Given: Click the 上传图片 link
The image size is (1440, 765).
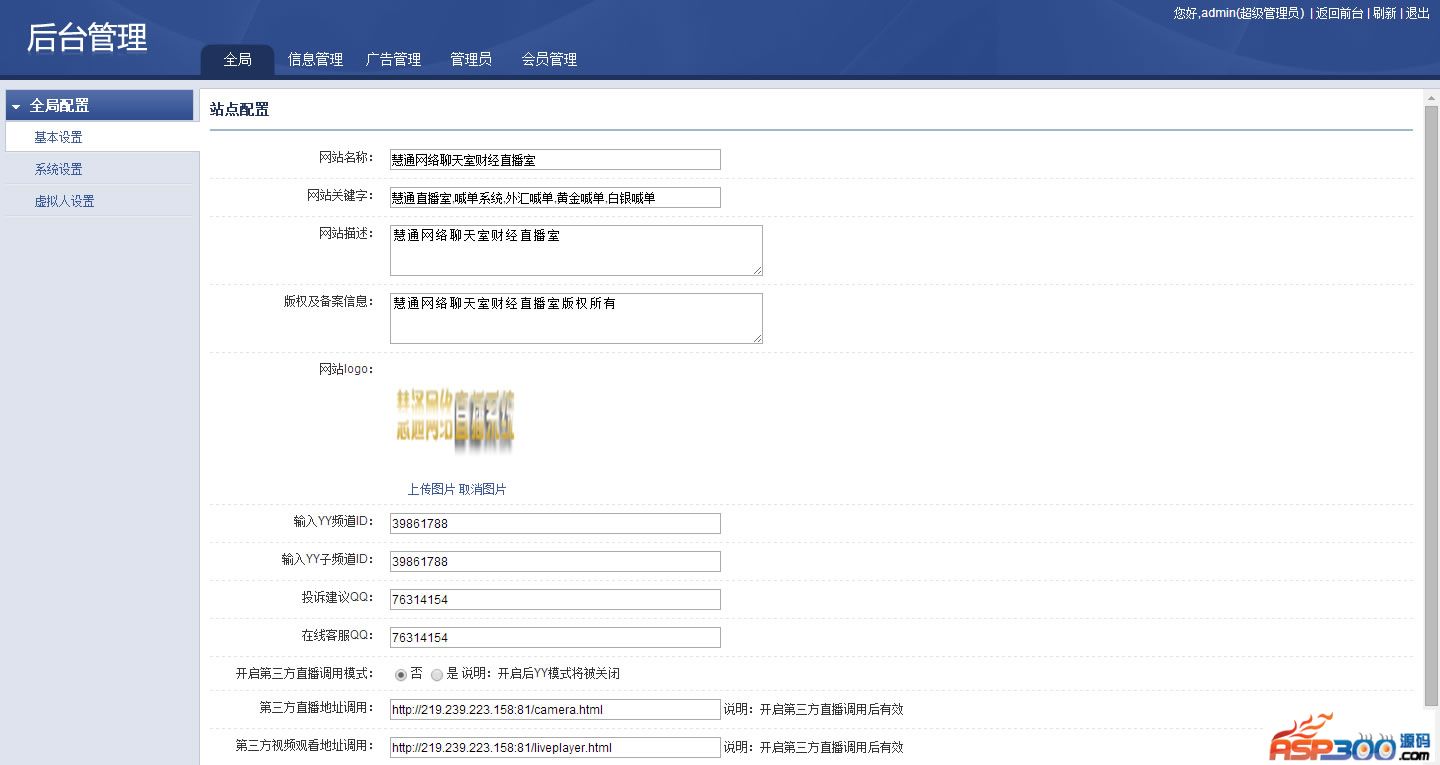Looking at the screenshot, I should click(431, 489).
